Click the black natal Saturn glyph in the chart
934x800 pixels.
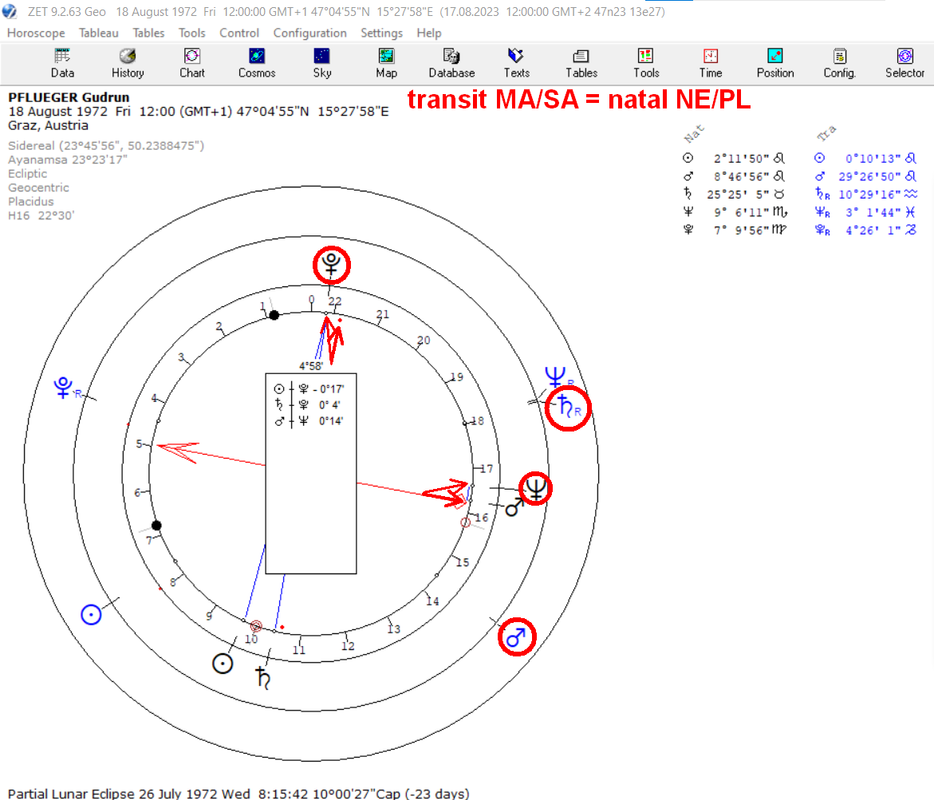tap(263, 678)
